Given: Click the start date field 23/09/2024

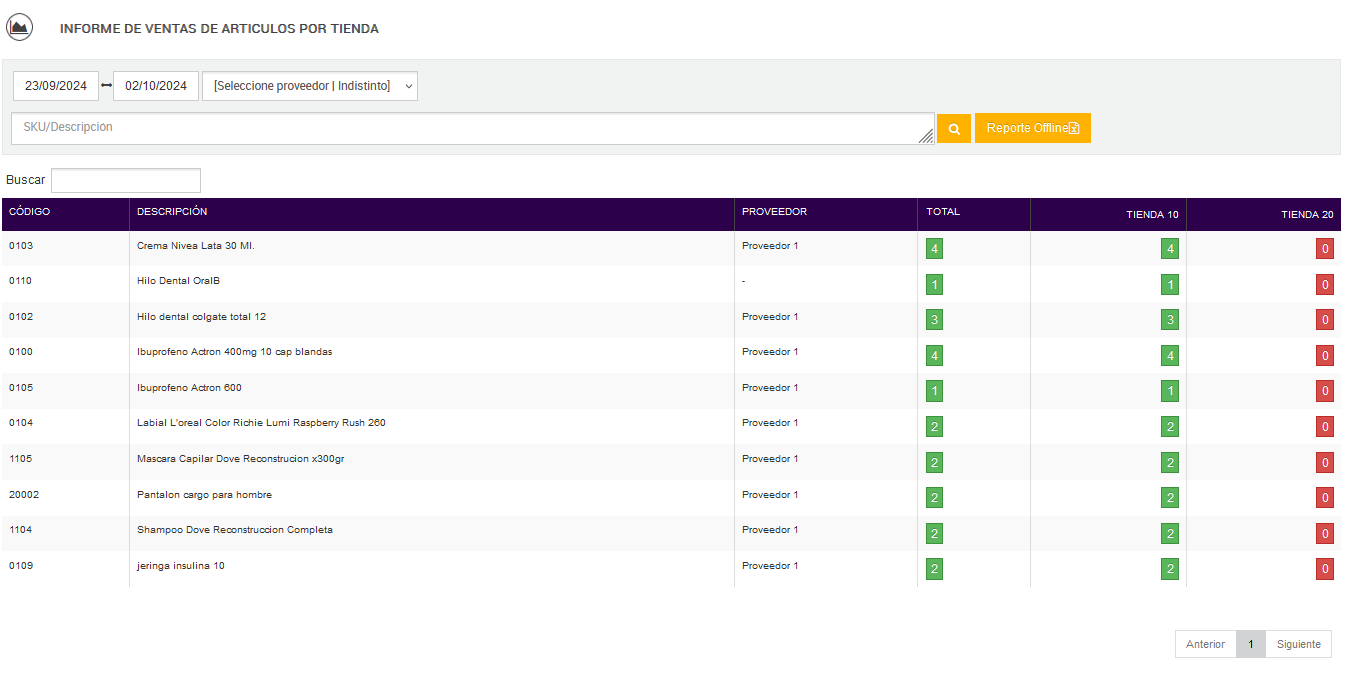Looking at the screenshot, I should pos(56,86).
